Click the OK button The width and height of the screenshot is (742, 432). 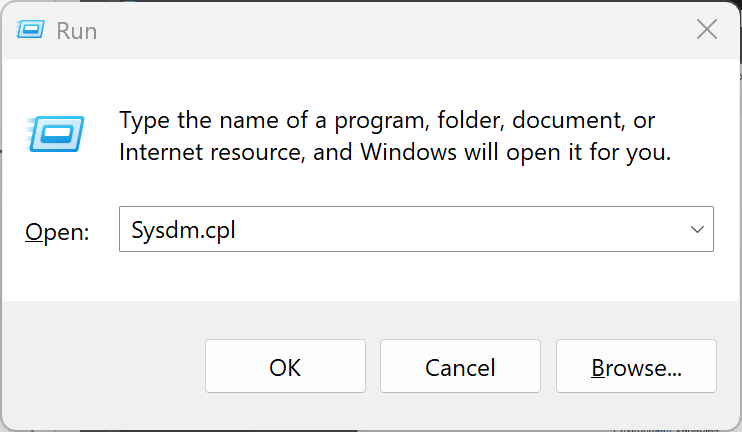coord(285,366)
